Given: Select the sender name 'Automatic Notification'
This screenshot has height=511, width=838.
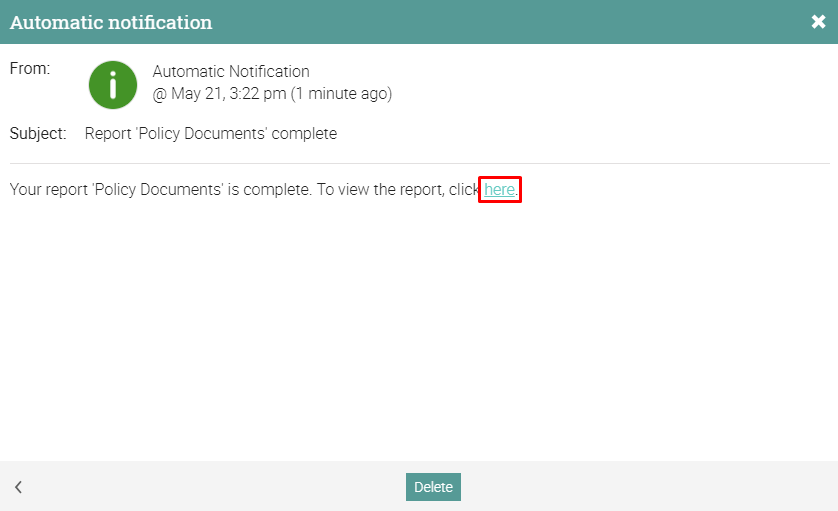Looking at the screenshot, I should [231, 71].
